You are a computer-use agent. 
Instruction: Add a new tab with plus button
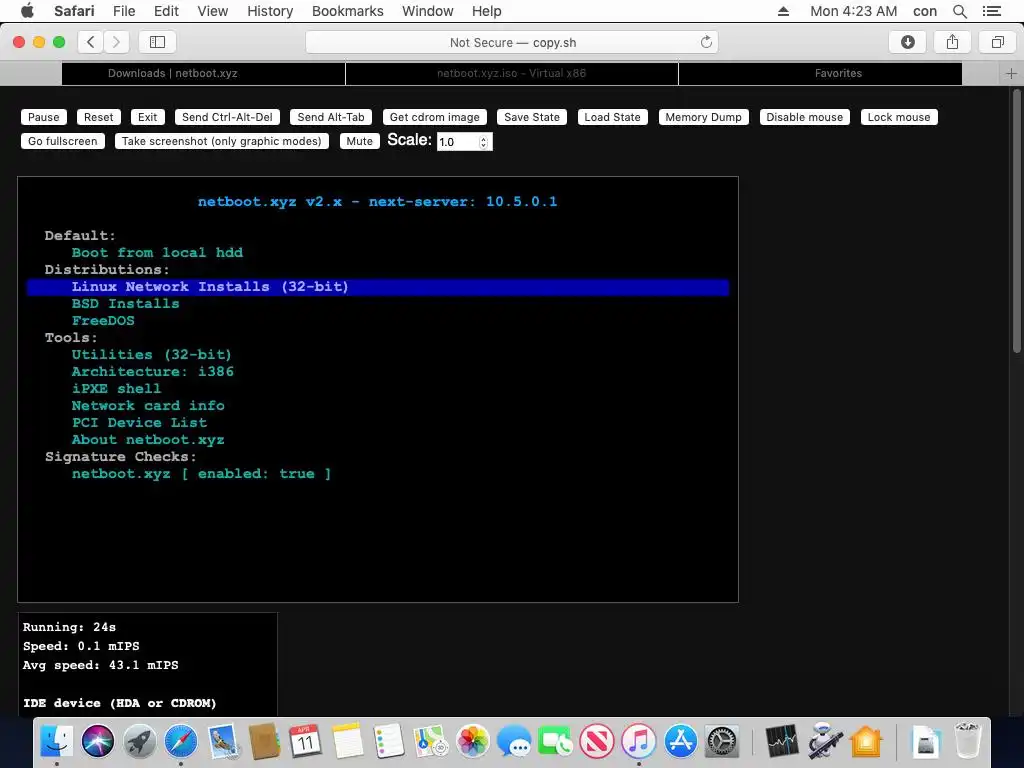(1011, 74)
